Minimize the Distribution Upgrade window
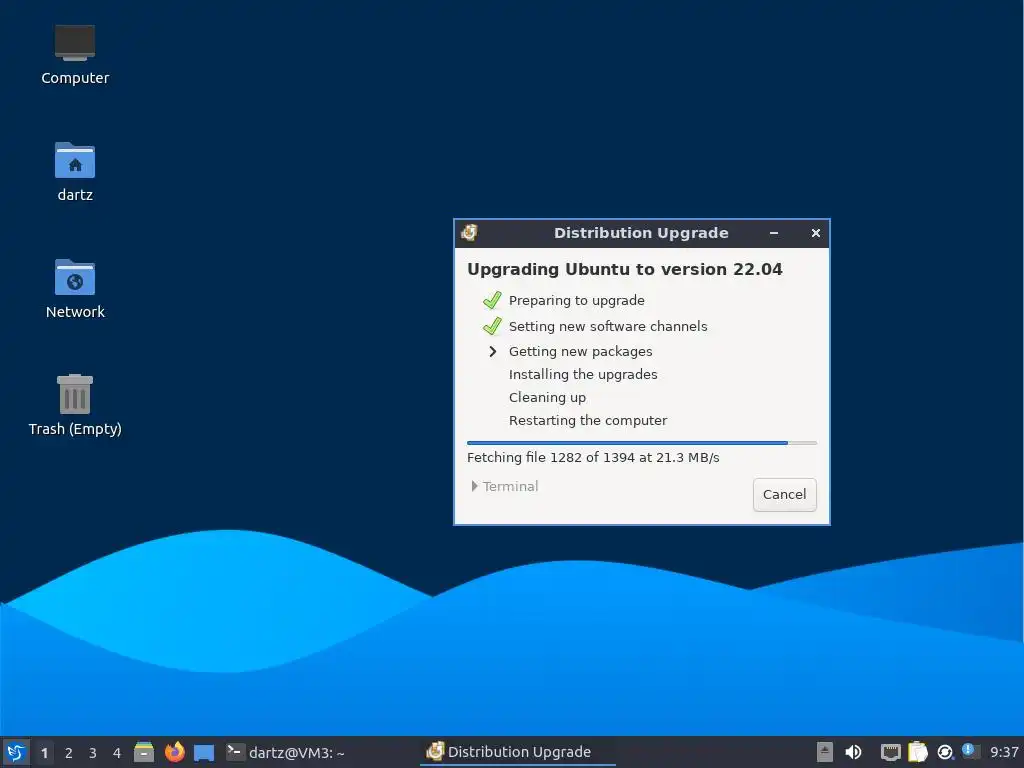 (774, 233)
